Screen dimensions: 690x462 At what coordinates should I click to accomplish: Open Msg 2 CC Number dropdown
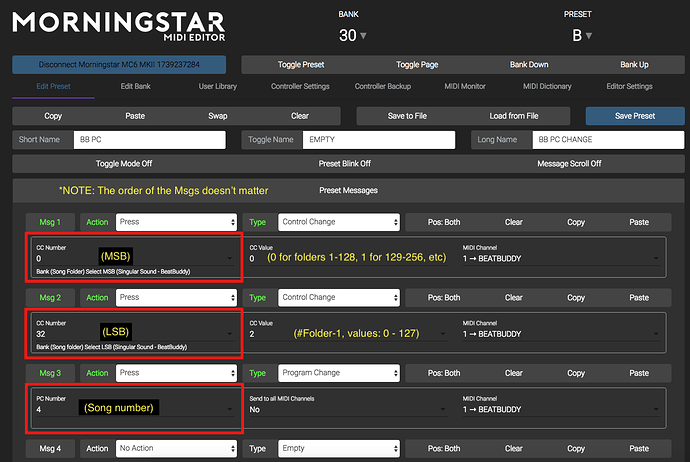135,334
